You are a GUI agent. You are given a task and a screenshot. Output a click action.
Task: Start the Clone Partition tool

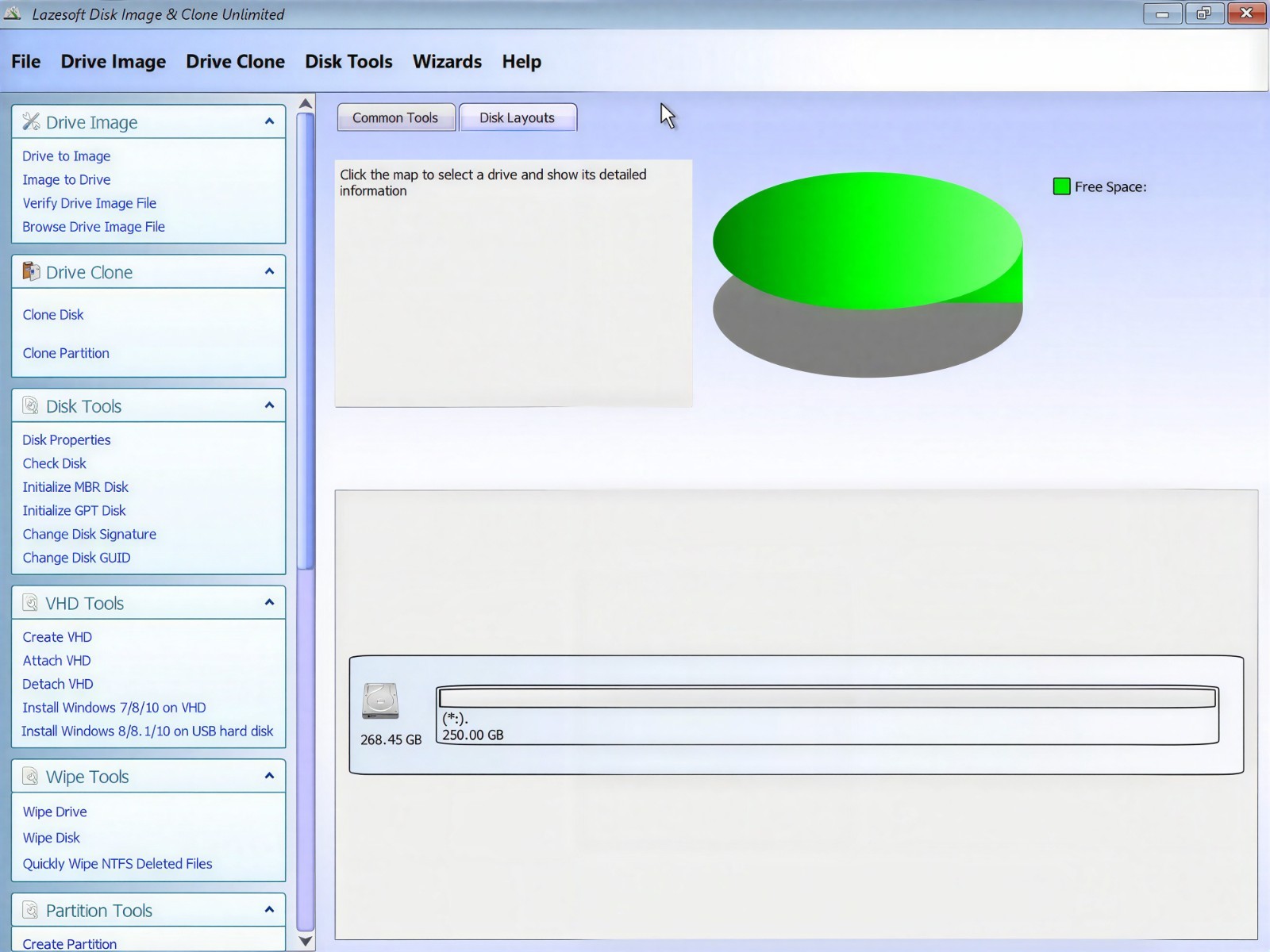[66, 354]
